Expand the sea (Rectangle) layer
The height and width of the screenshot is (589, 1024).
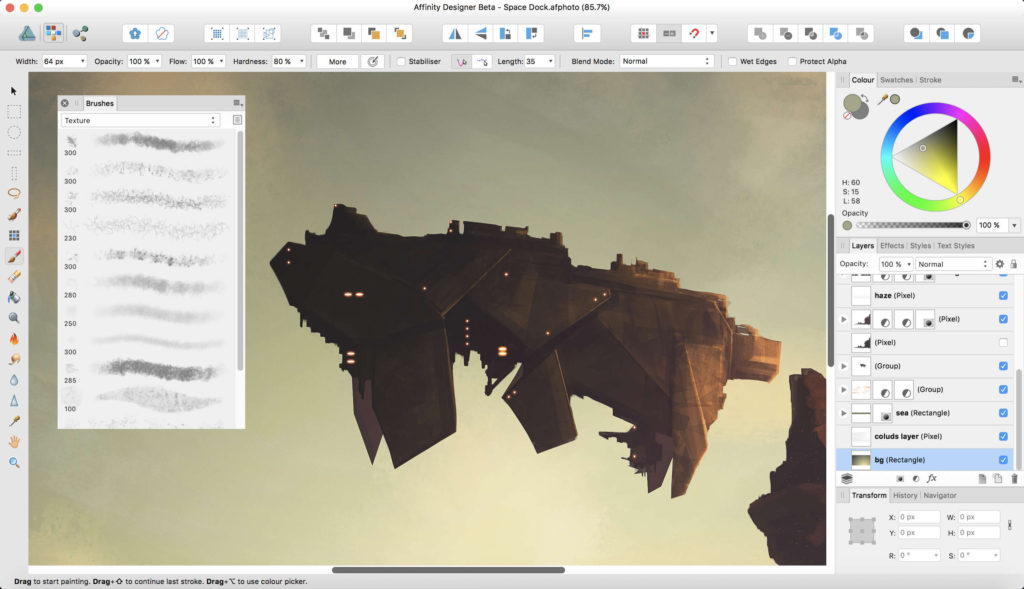[843, 413]
